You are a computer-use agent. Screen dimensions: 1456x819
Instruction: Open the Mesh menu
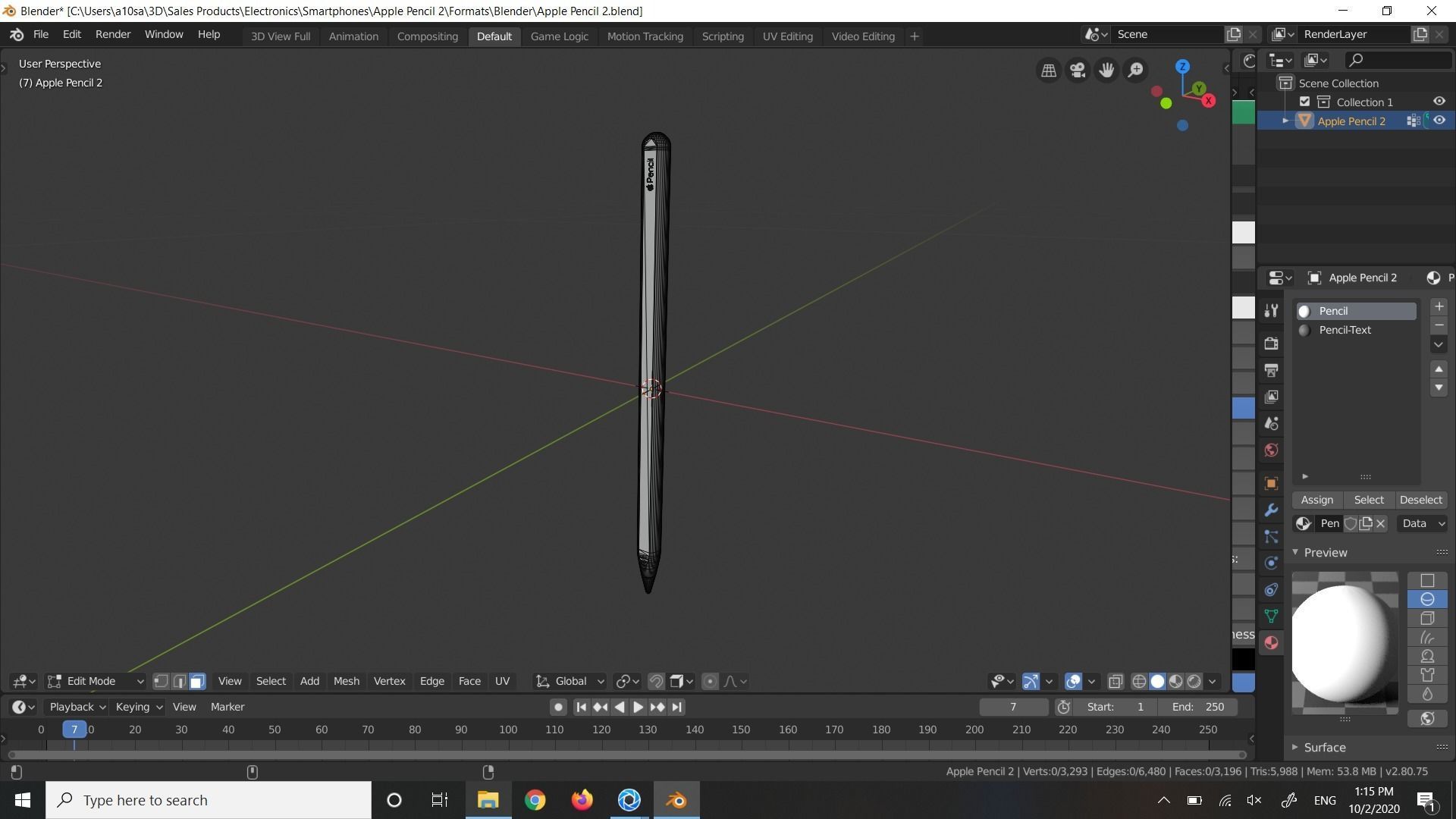347,681
